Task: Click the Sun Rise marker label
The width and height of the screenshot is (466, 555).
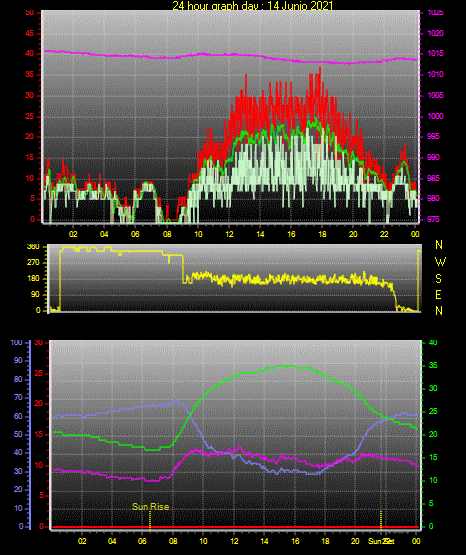Action: tap(150, 507)
